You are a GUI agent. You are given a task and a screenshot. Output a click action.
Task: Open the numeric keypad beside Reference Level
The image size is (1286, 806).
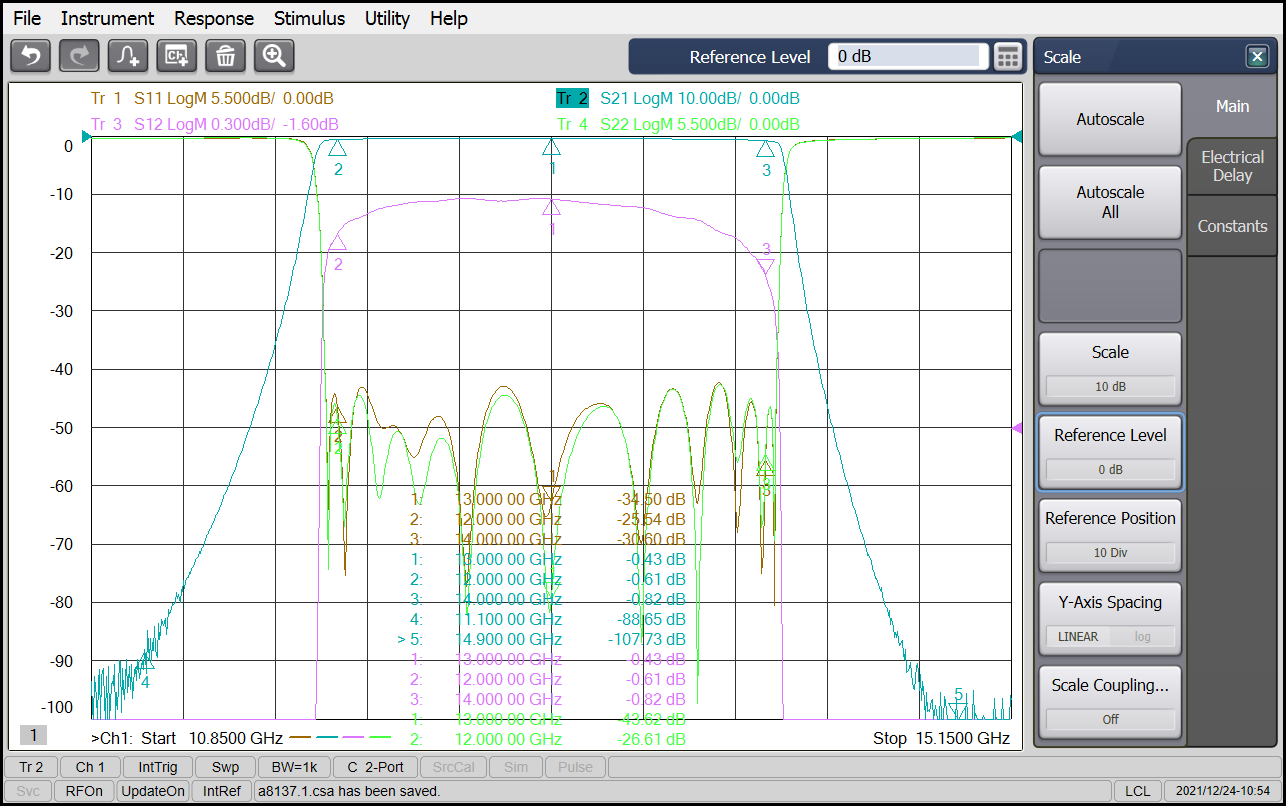coord(1008,57)
